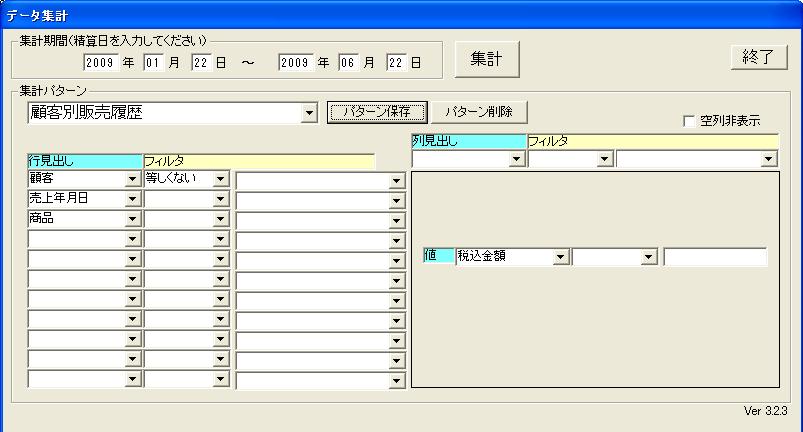Click the end month field showing 06
Viewport: 803px width, 432px height.
(x=347, y=62)
